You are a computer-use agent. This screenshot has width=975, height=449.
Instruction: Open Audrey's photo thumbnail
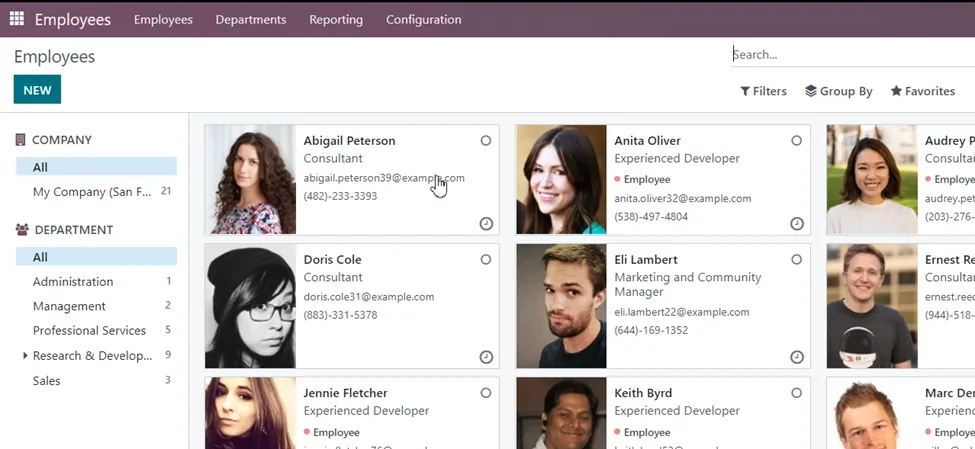coord(872,179)
